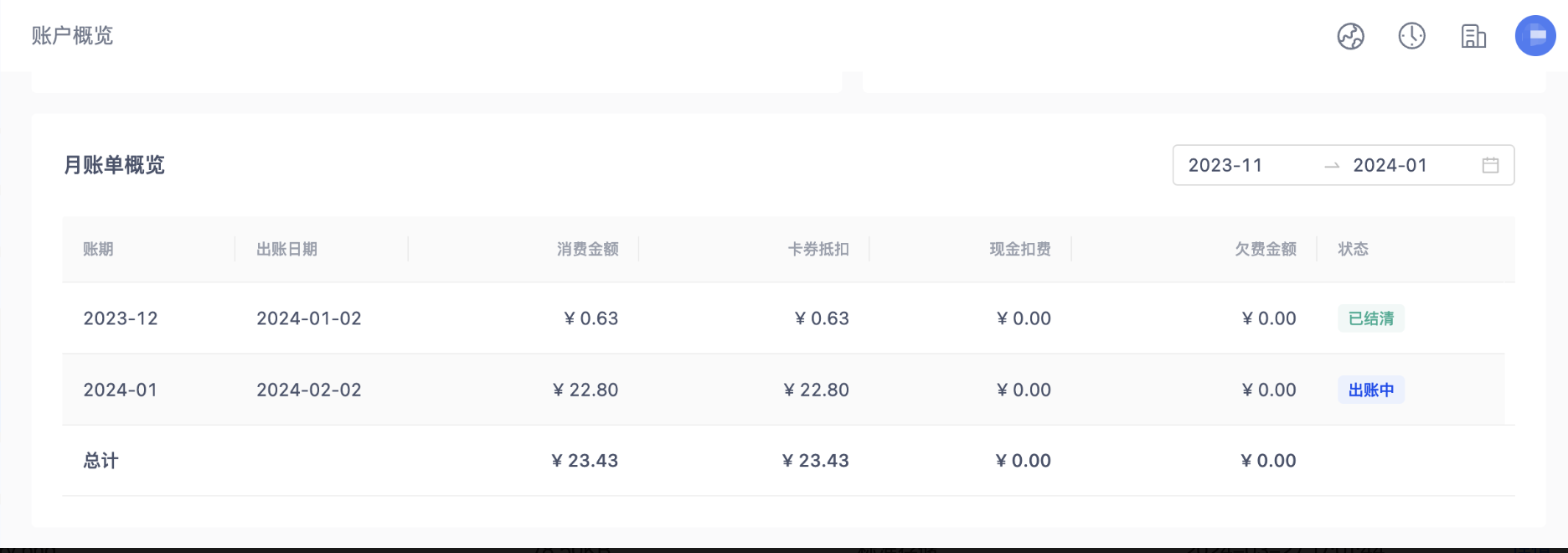Click the arrow between the two dates

point(1332,166)
